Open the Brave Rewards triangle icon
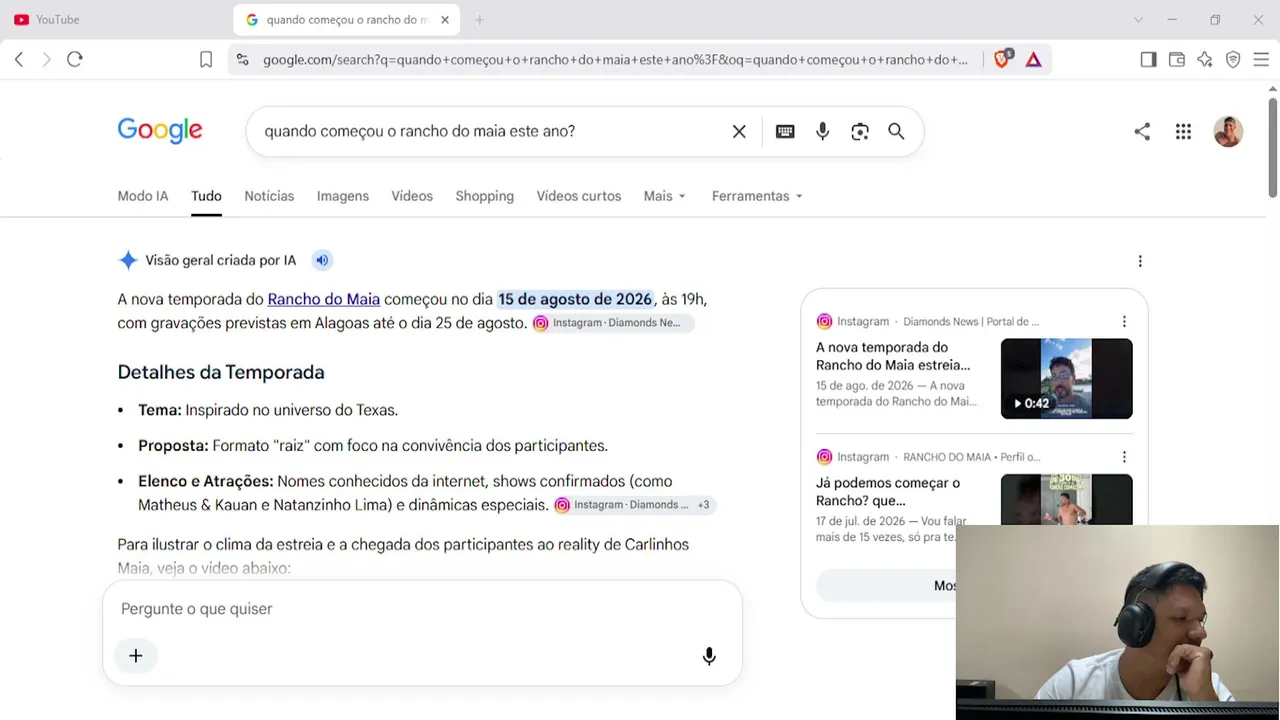 tap(1034, 60)
